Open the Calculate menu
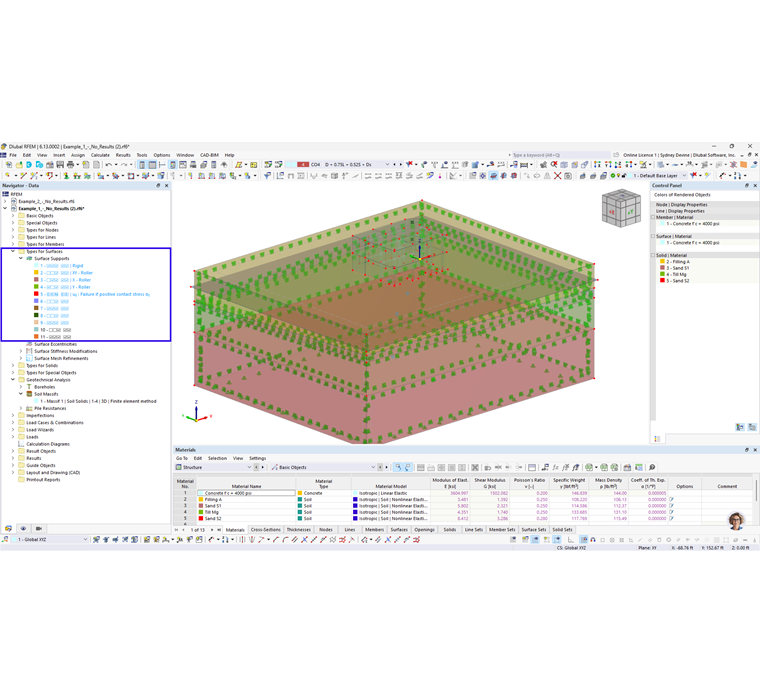 [100, 155]
